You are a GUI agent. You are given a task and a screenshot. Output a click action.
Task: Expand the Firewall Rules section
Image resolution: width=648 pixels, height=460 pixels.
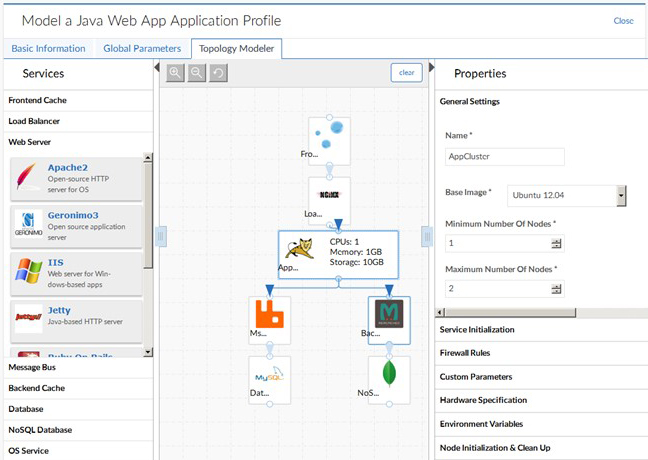pyautogui.click(x=465, y=353)
